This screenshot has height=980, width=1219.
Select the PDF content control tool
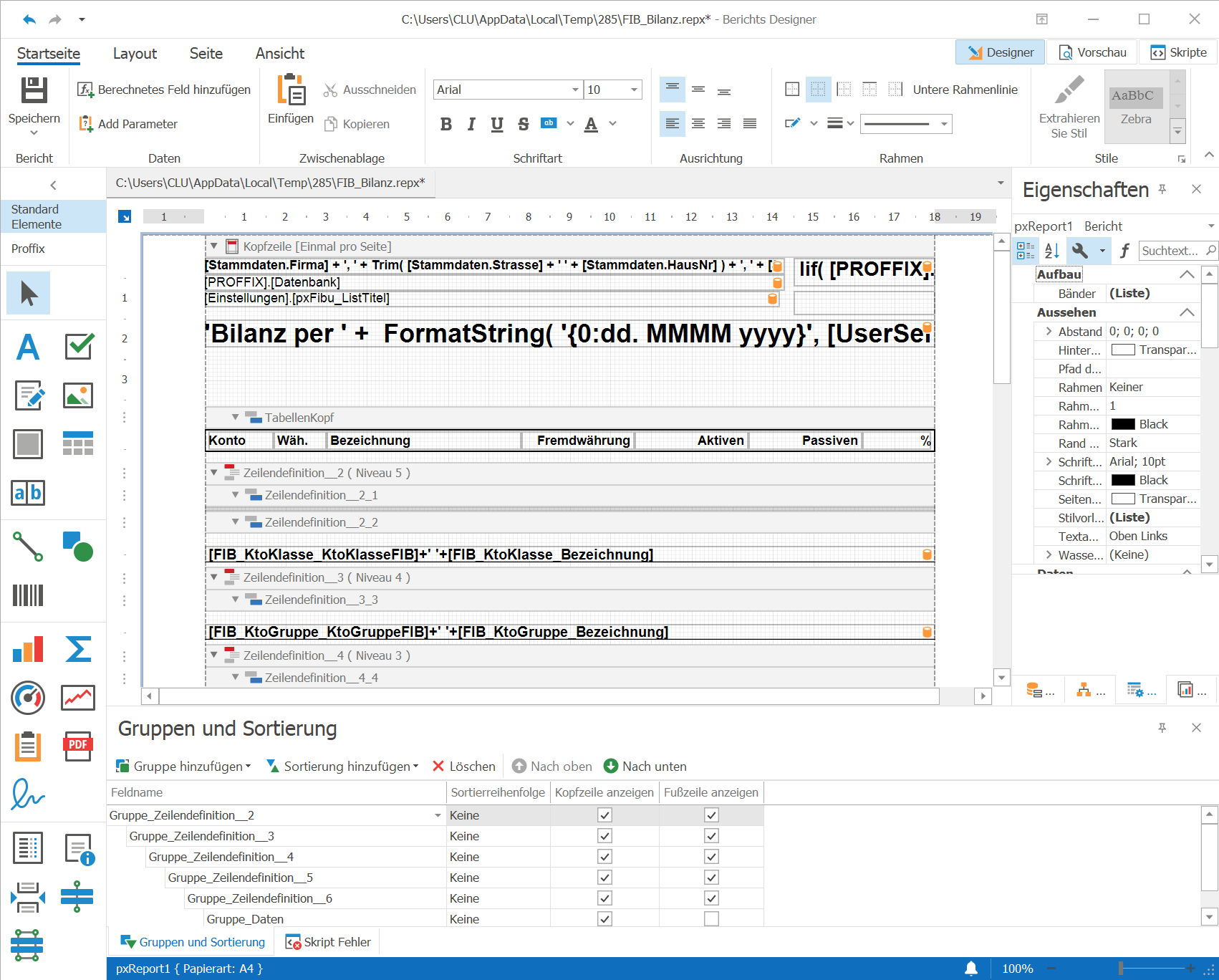click(78, 746)
